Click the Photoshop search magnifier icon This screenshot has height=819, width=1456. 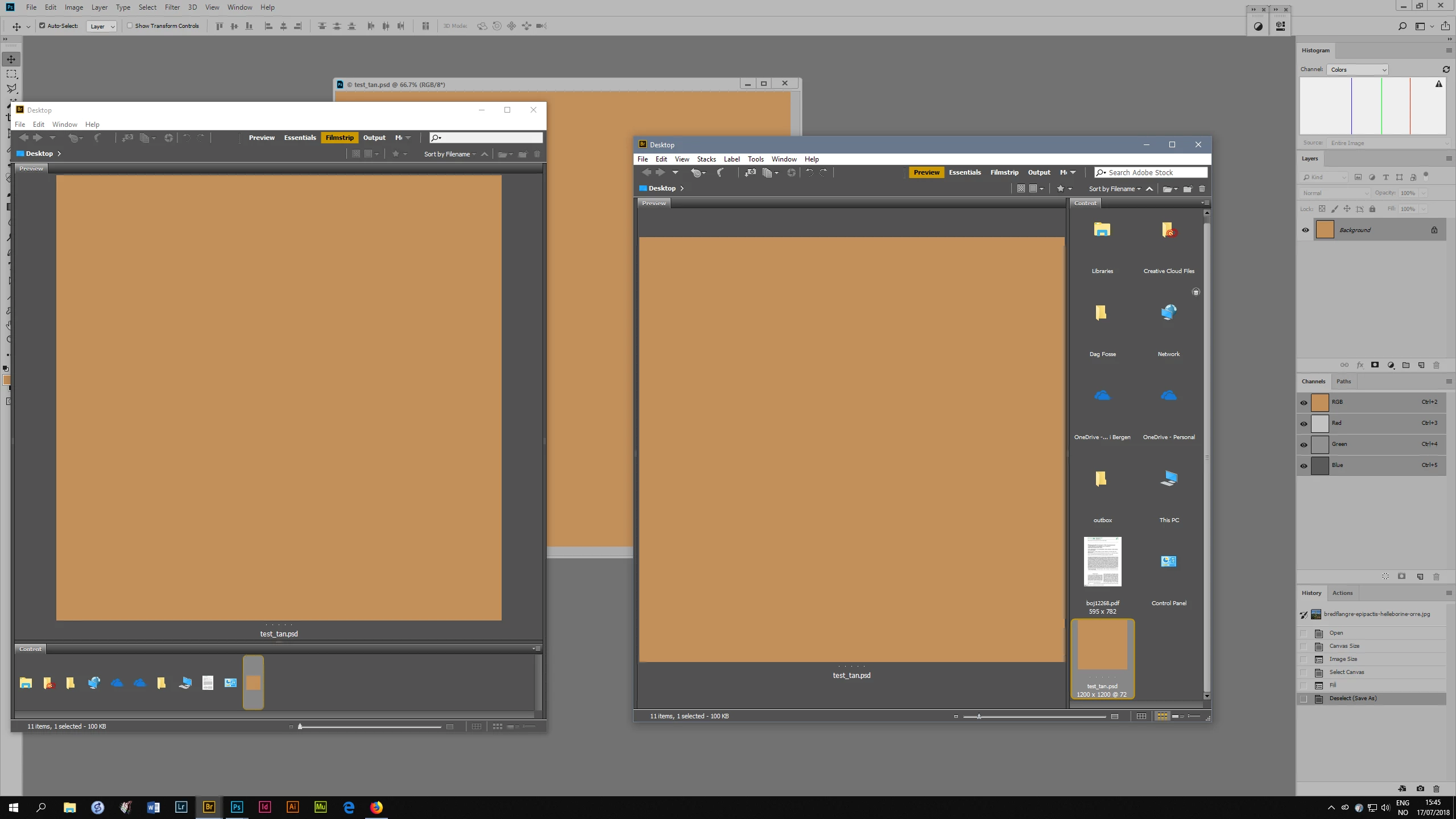(1402, 26)
